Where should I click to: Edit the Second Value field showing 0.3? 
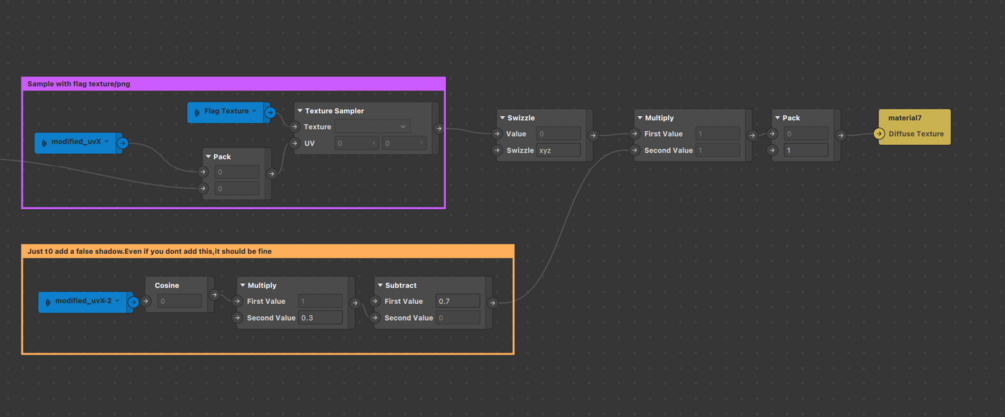[x=320, y=318]
